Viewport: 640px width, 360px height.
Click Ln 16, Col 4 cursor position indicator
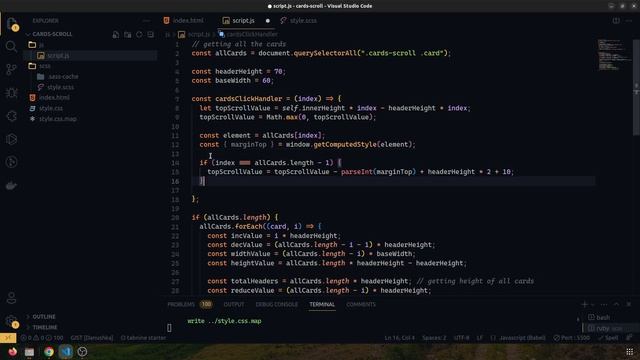pos(400,338)
